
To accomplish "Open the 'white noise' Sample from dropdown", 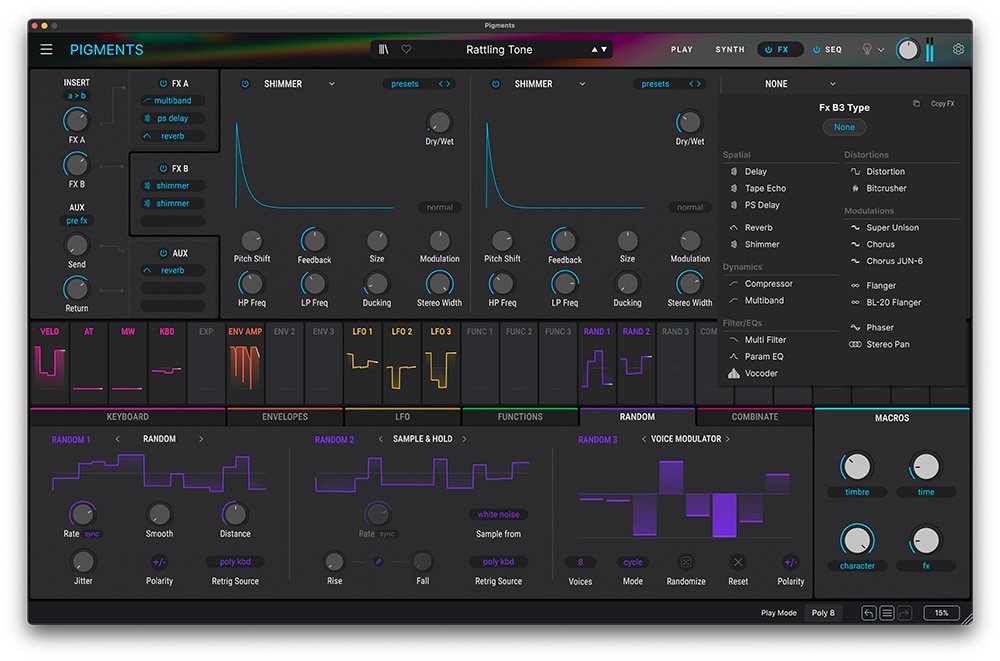I will (498, 514).
